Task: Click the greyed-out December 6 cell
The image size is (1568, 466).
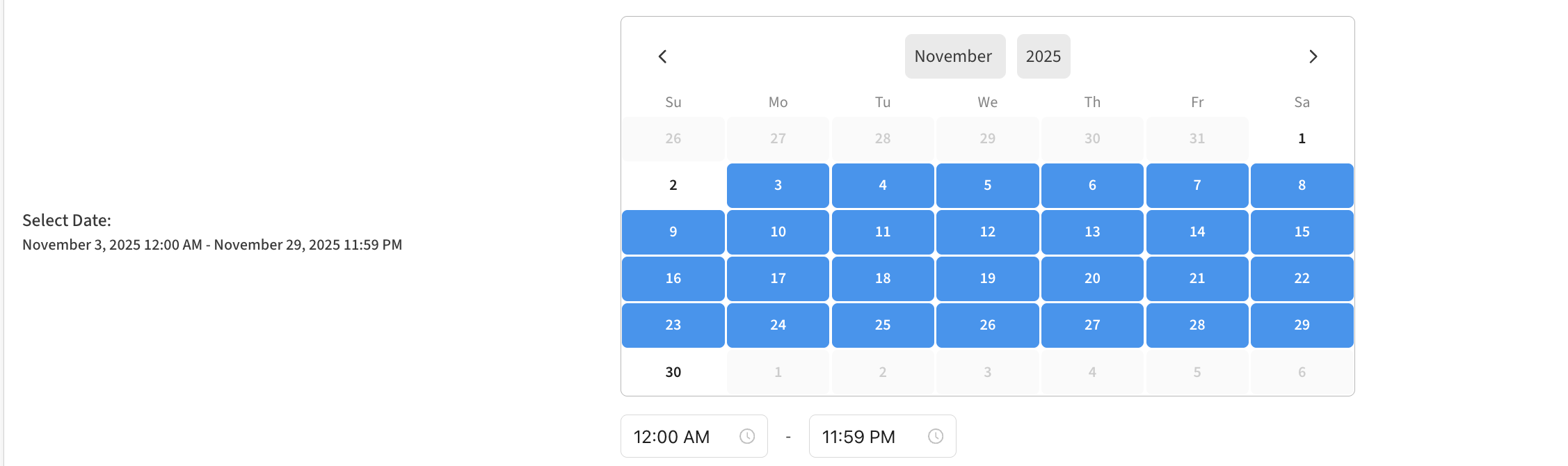Action: pos(1302,371)
